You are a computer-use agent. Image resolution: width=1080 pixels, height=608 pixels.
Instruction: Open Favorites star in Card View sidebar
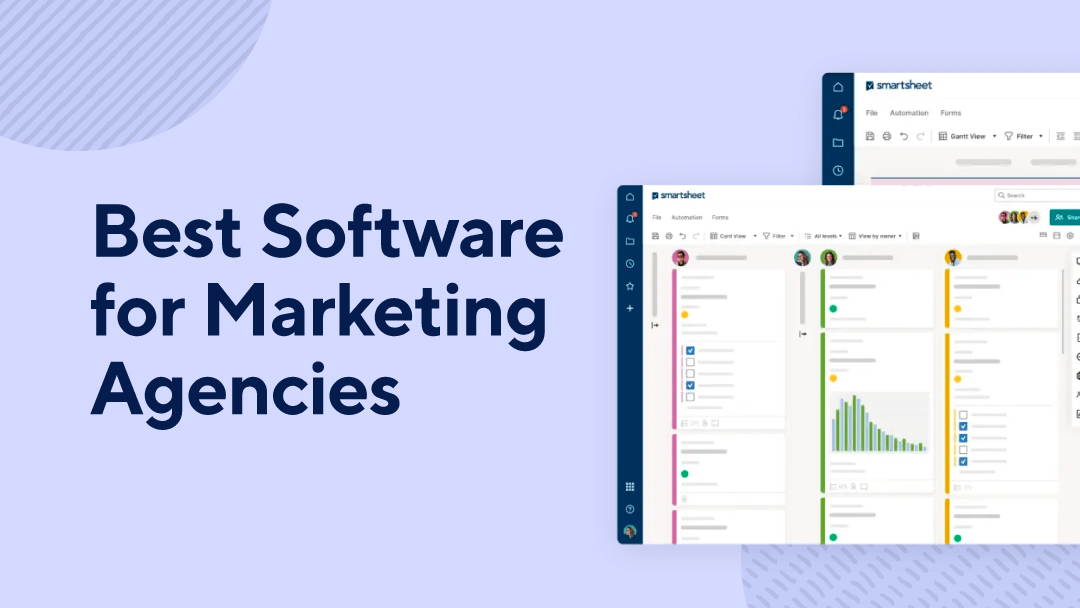[630, 286]
